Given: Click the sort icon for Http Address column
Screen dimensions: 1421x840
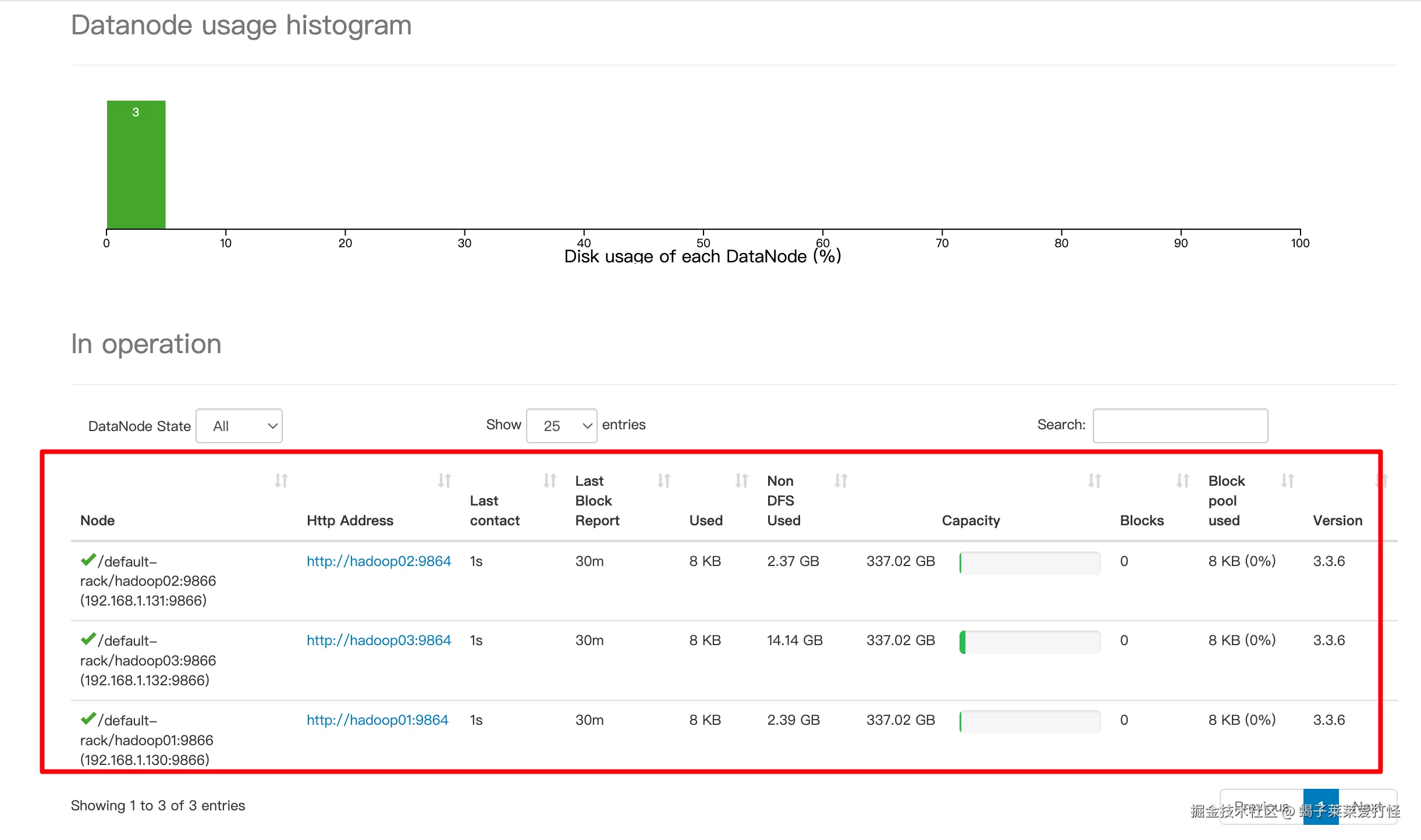Looking at the screenshot, I should (x=445, y=480).
